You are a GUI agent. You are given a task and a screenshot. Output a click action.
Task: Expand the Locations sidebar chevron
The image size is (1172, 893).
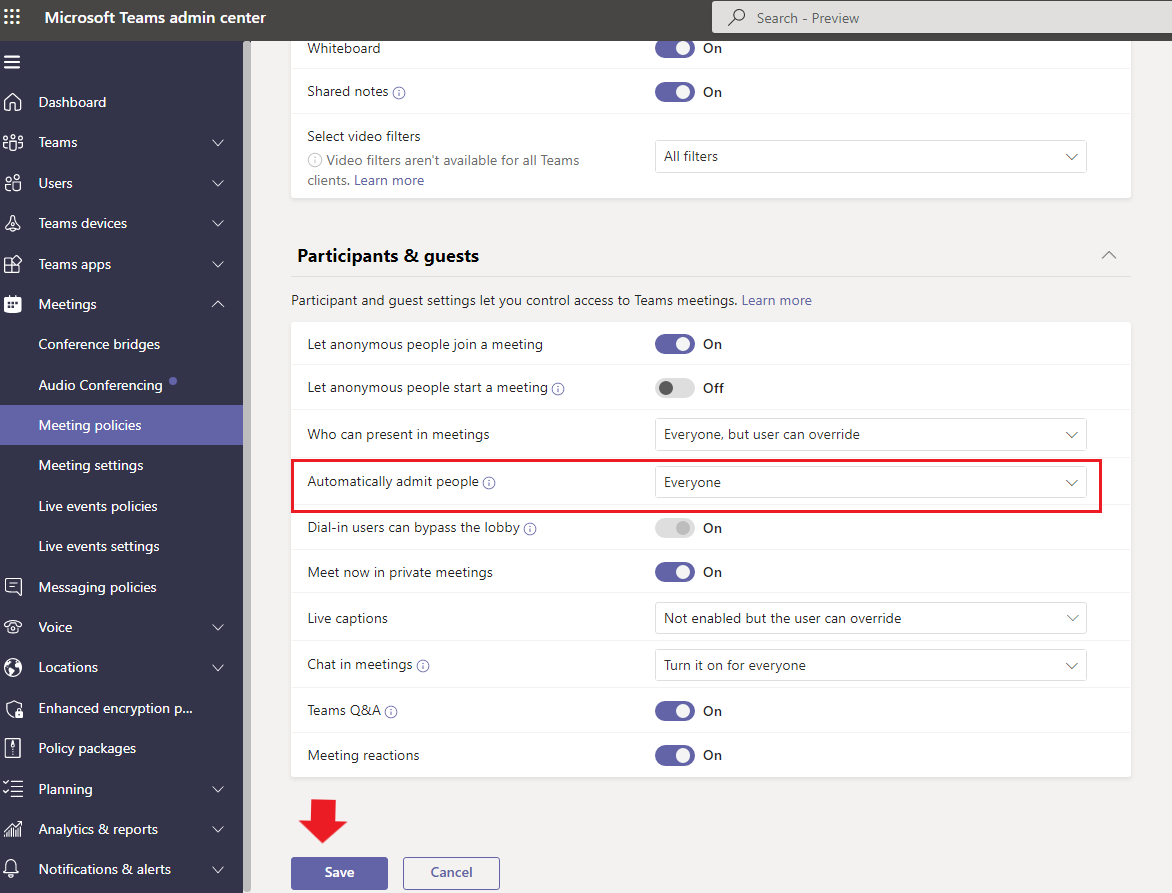[218, 667]
